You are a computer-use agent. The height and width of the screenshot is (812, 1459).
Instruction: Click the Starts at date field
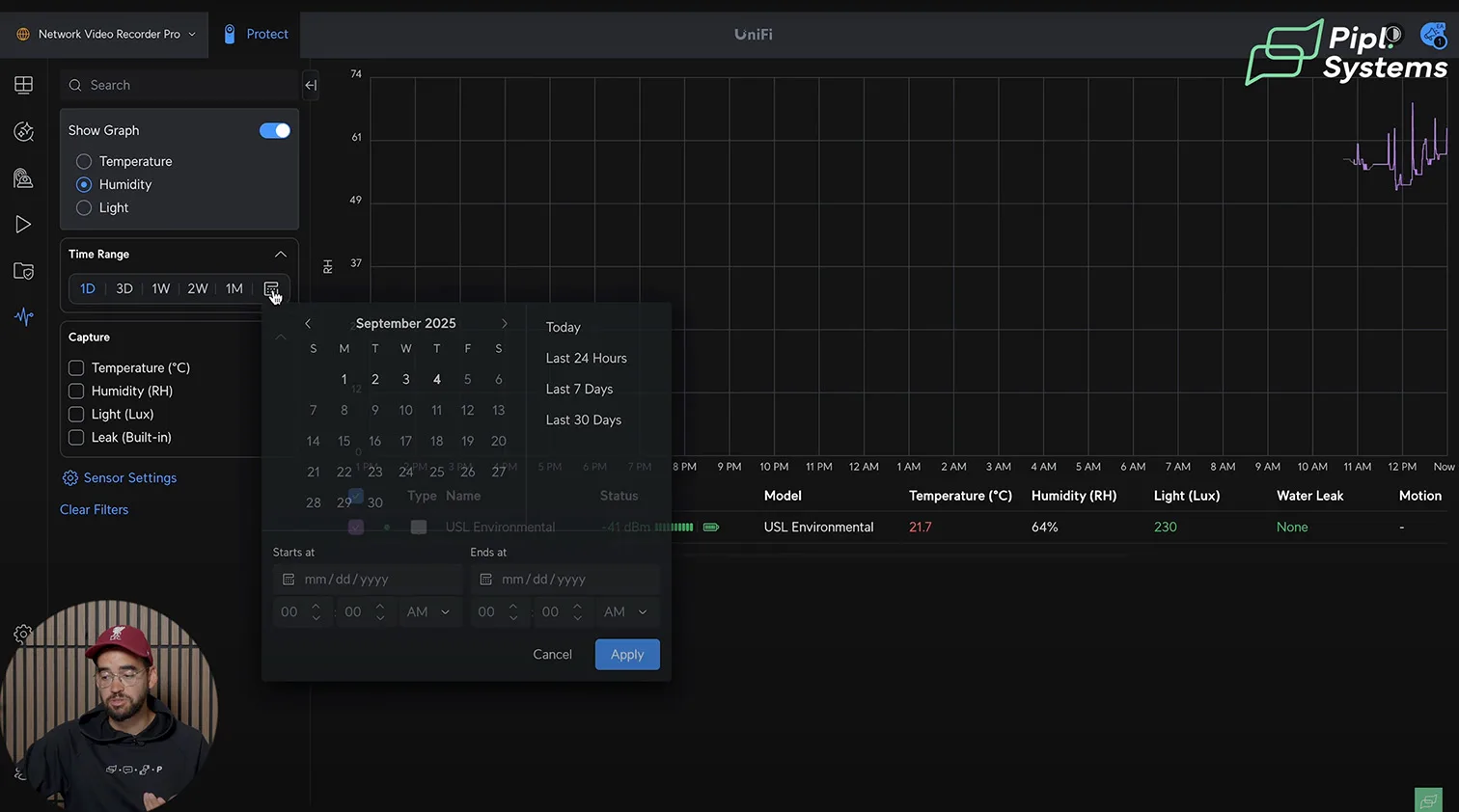(368, 580)
